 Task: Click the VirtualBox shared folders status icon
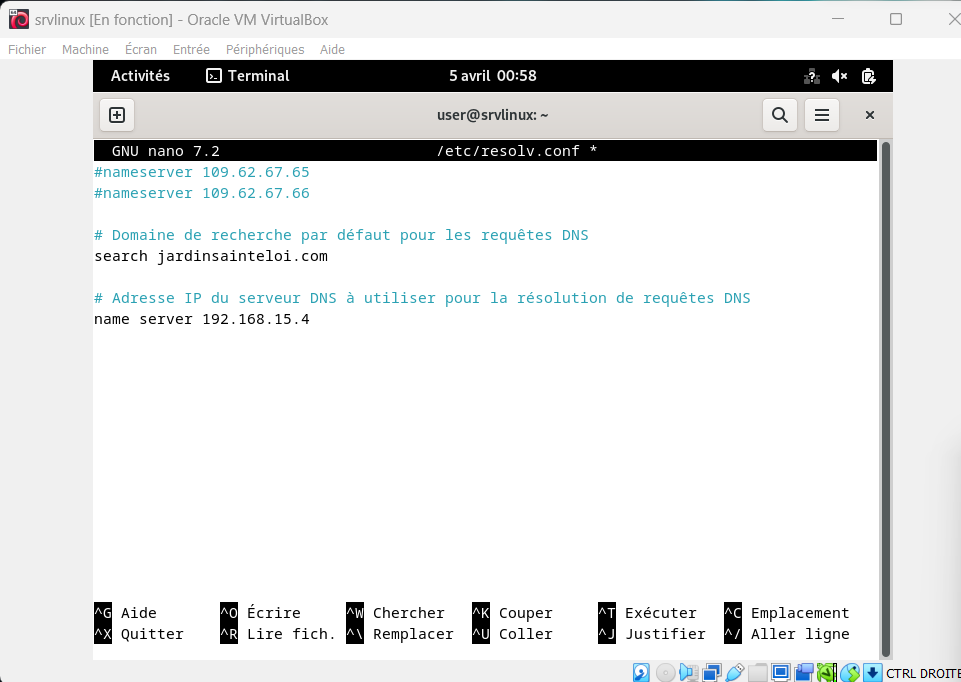tap(758, 672)
